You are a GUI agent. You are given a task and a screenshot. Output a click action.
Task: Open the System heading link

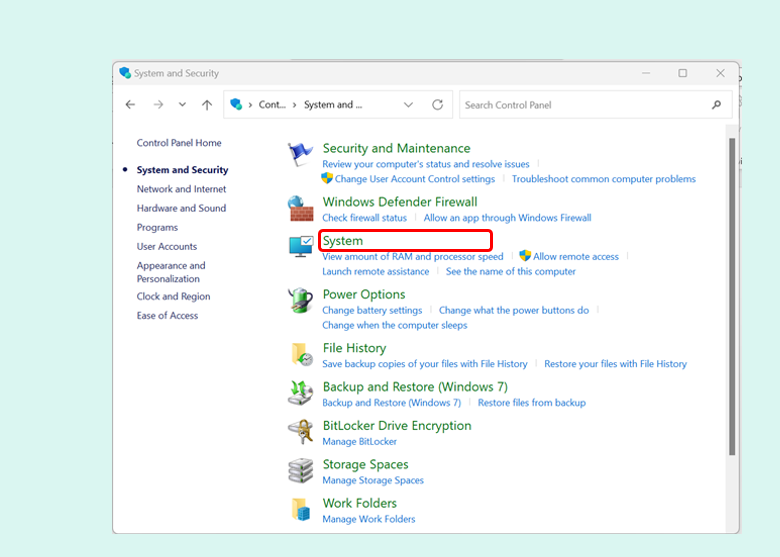click(343, 241)
